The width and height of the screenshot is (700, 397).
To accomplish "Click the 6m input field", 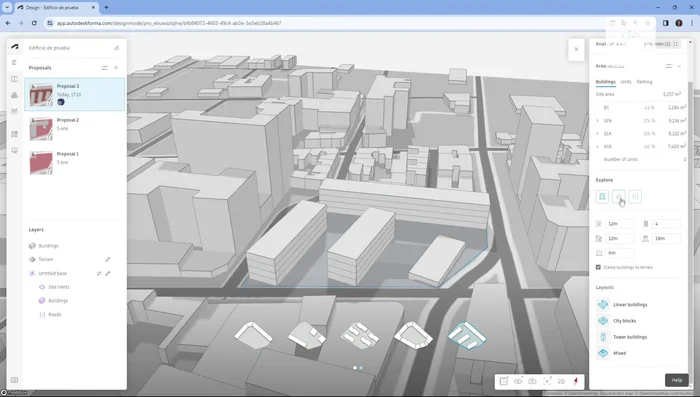I will tap(619, 253).
